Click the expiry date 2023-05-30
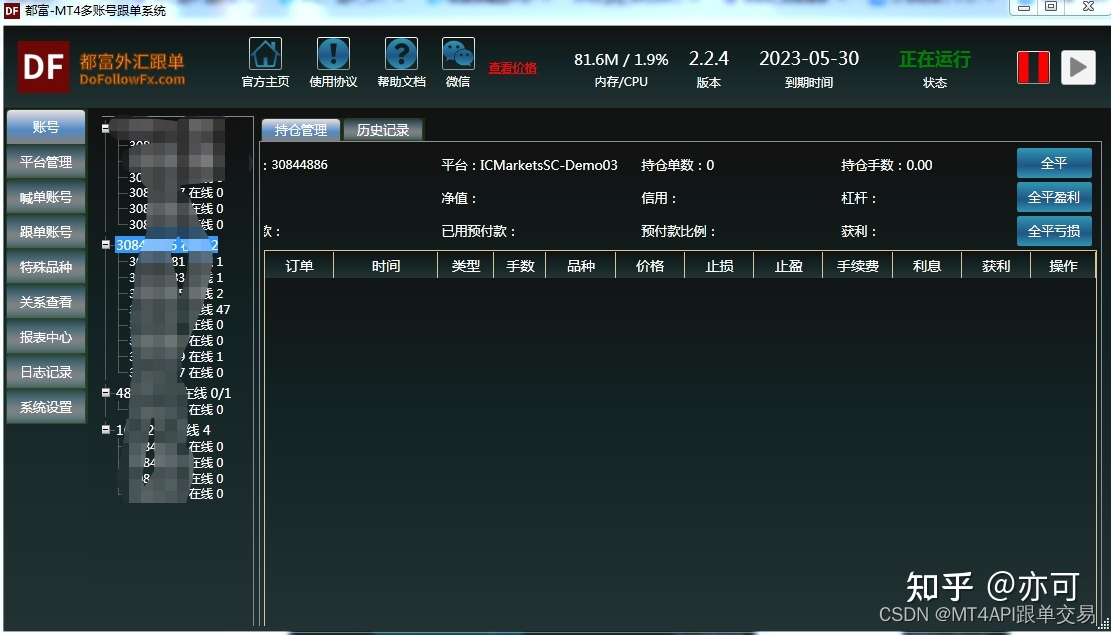The height and width of the screenshot is (635, 1111). (809, 59)
